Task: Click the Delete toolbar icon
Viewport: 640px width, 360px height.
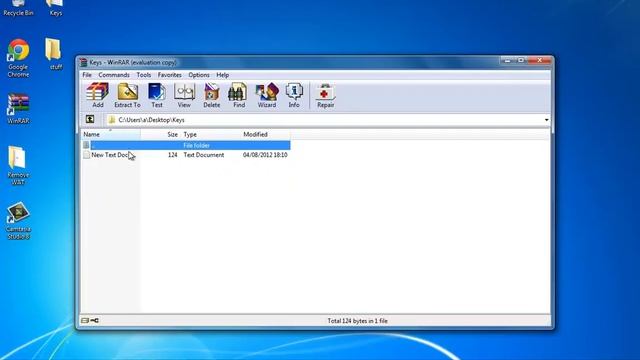Action: (x=211, y=95)
